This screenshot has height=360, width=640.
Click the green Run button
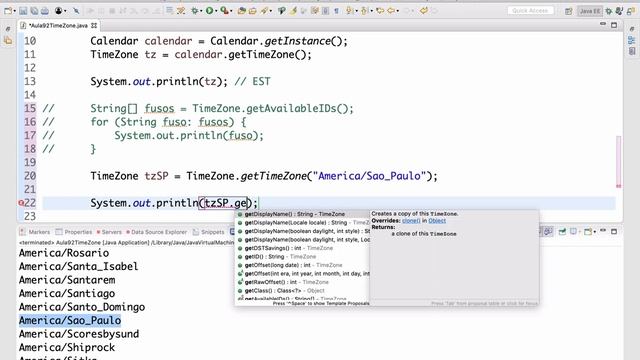point(209,11)
